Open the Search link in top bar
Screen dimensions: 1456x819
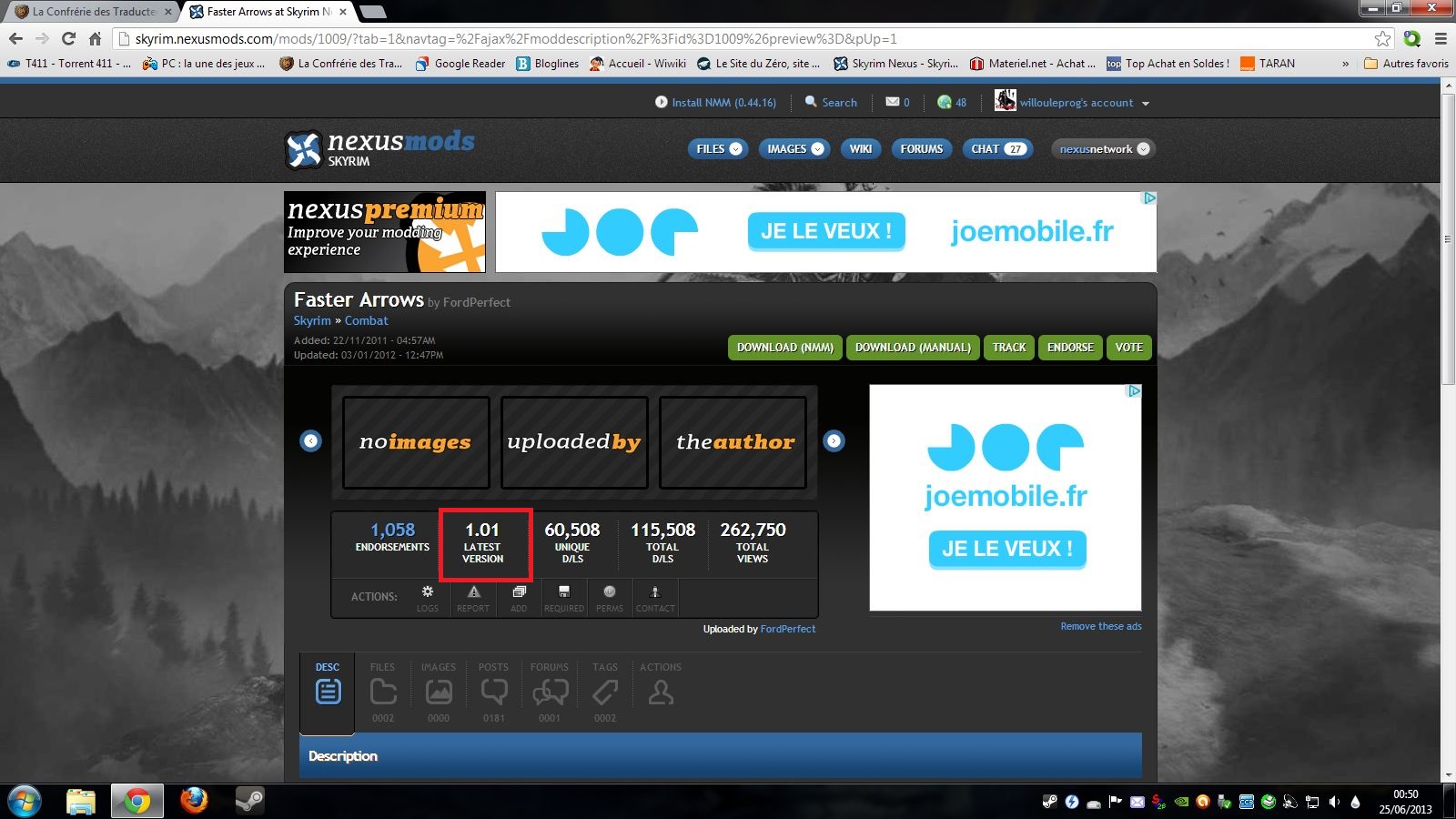coord(831,102)
